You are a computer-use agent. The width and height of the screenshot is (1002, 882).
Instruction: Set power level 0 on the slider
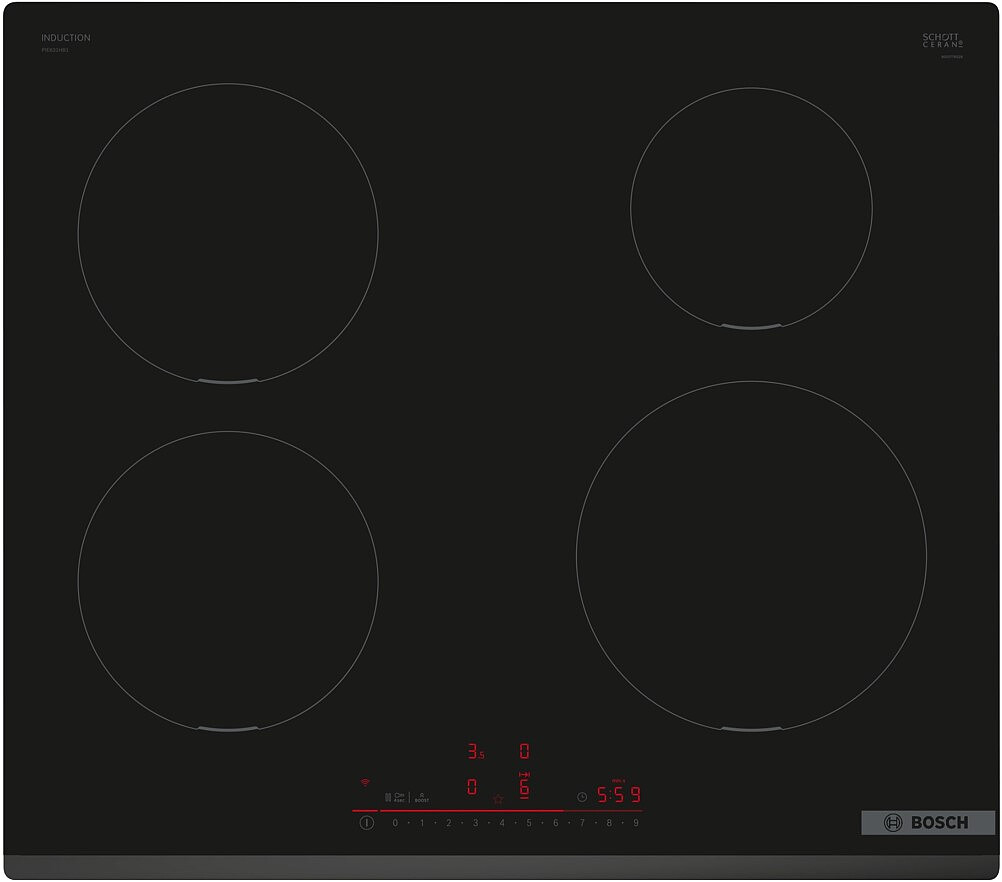tap(395, 823)
